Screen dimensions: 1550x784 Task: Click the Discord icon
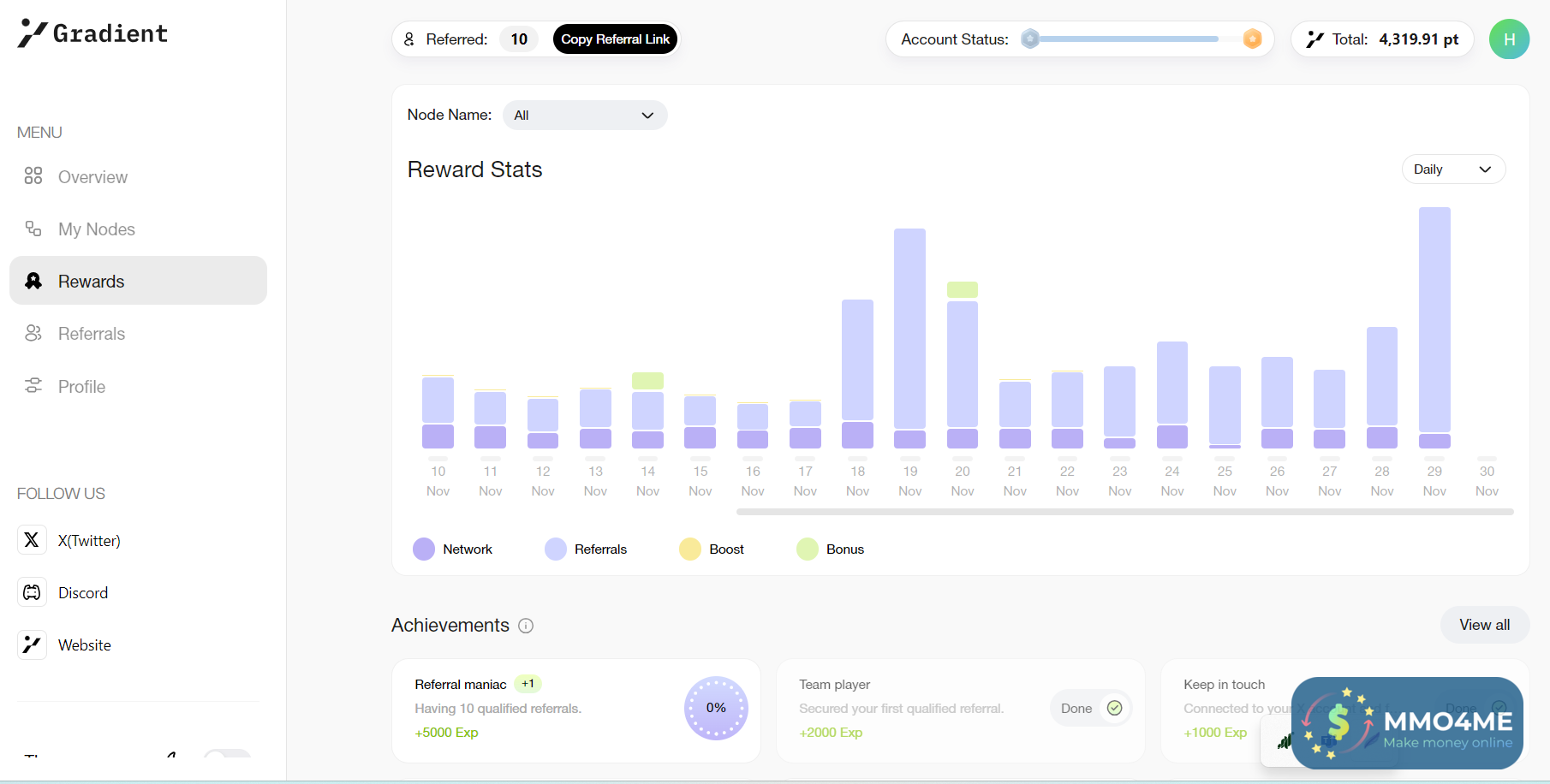point(32,592)
